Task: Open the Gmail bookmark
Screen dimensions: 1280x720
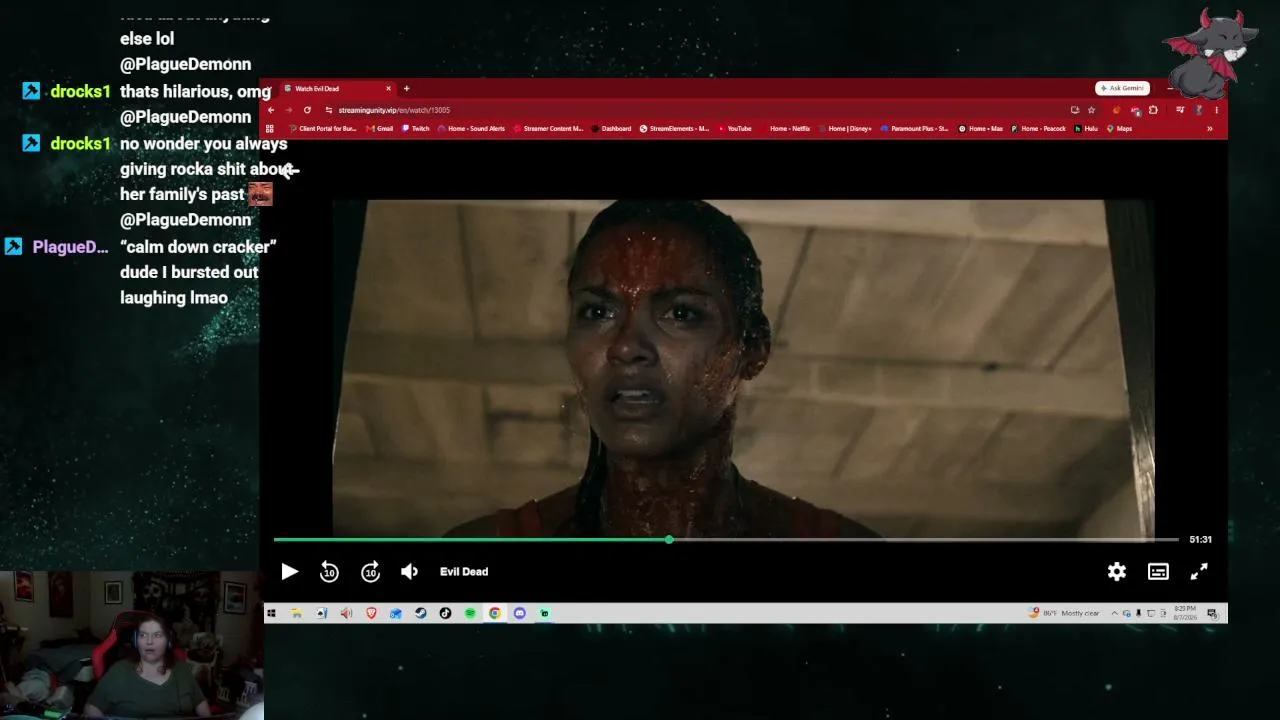Action: [380, 129]
